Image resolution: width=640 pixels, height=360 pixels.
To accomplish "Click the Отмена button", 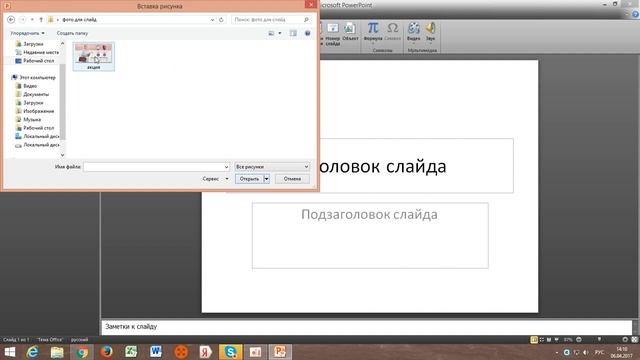I will 292,179.
